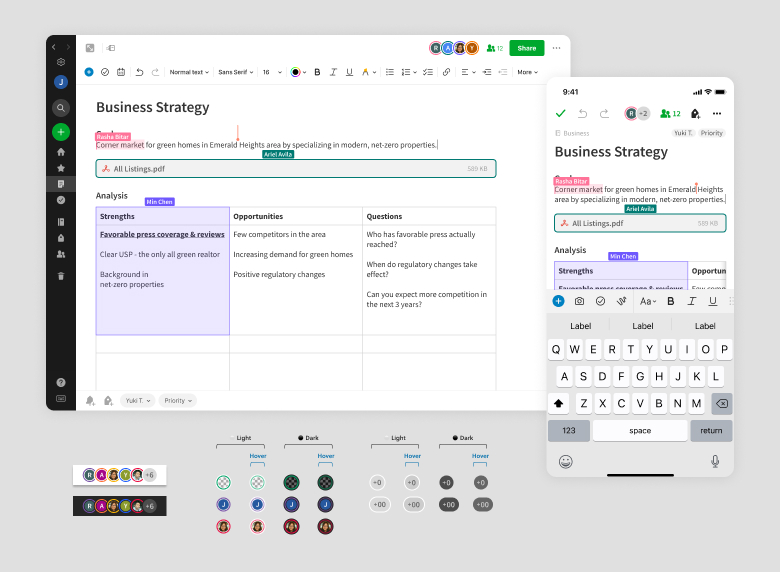
Task: Tap the green done checkmark on mobile
Action: tap(561, 113)
